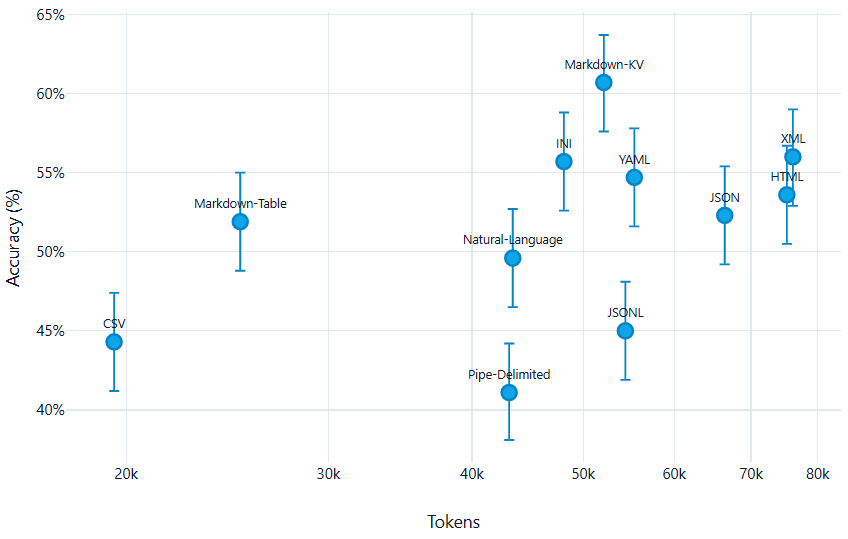
Task: Click the XML data point marker
Action: click(x=793, y=157)
